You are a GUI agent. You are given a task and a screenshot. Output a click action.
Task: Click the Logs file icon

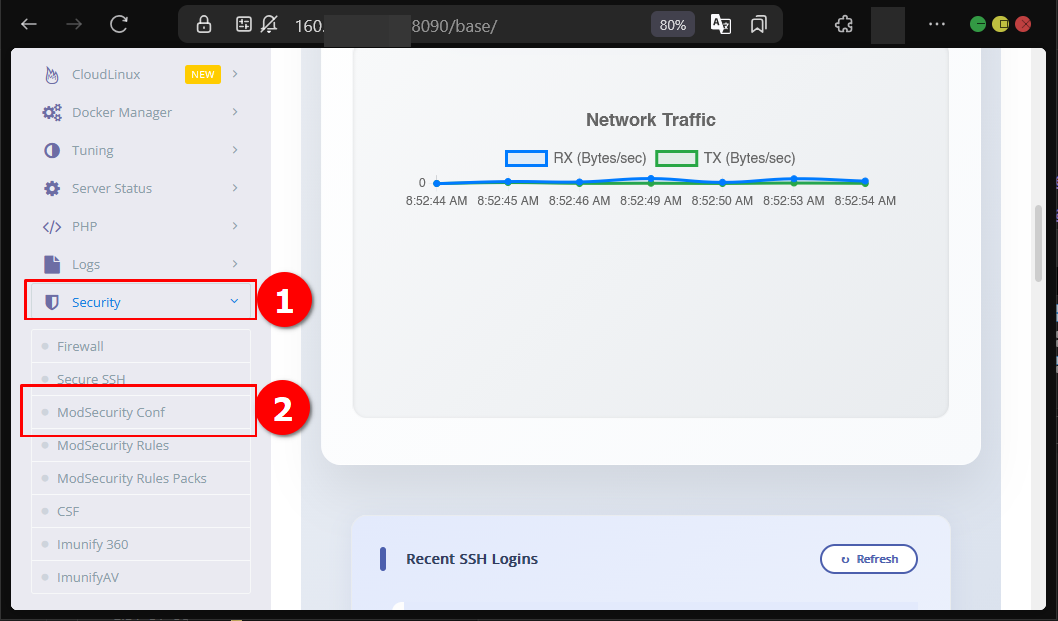(x=52, y=265)
